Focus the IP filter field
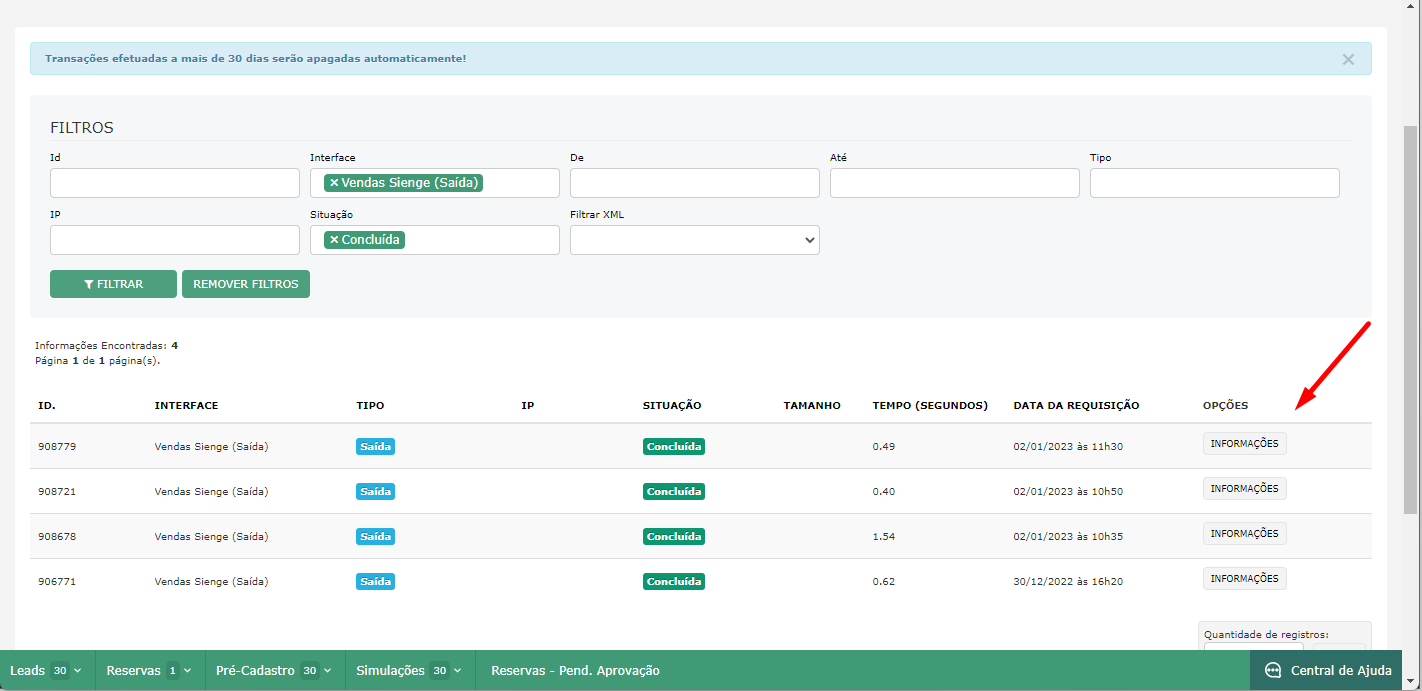The image size is (1422, 691). click(175, 240)
